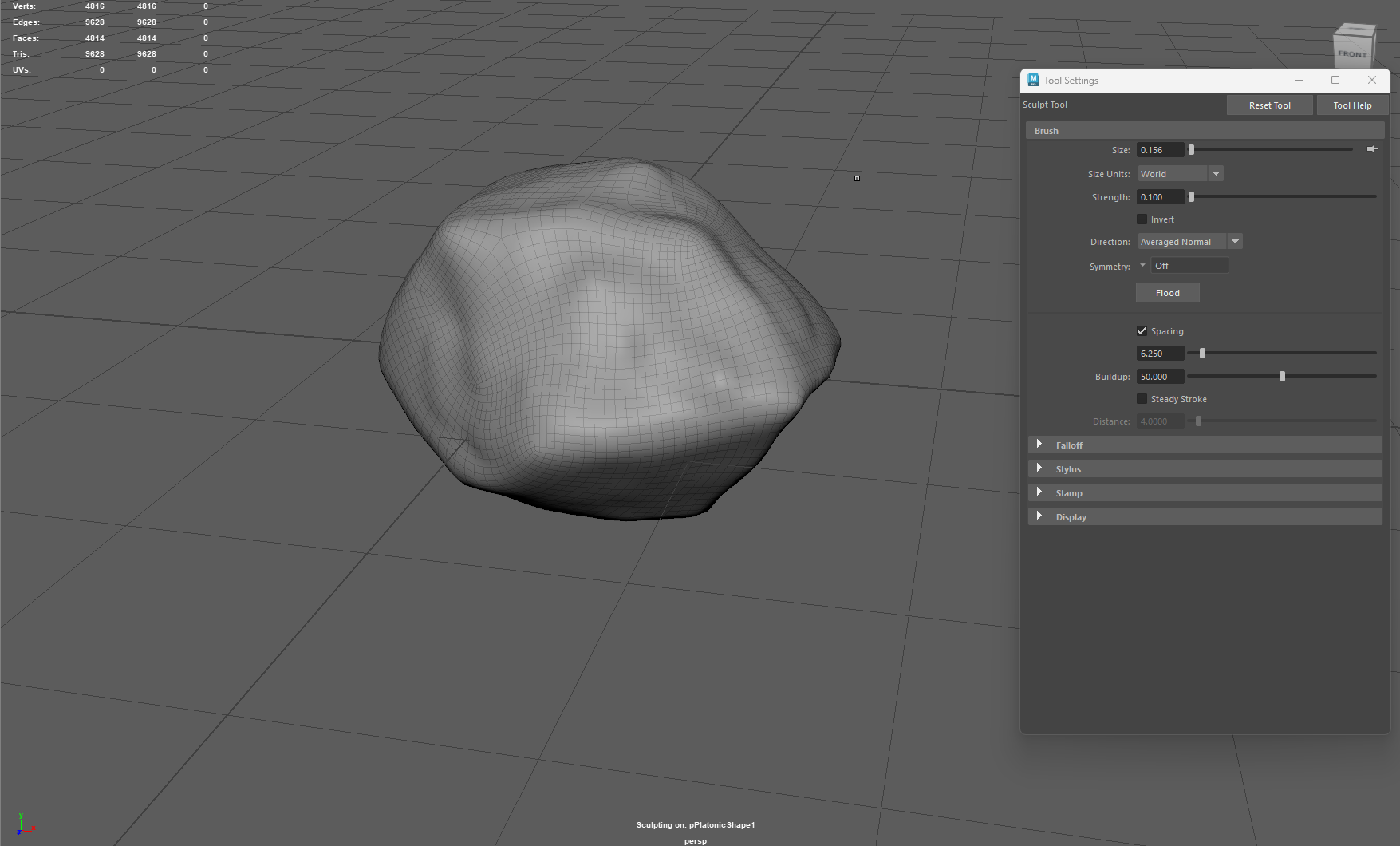Open the Size Units dropdown
Viewport: 1400px width, 846px height.
(x=1180, y=173)
